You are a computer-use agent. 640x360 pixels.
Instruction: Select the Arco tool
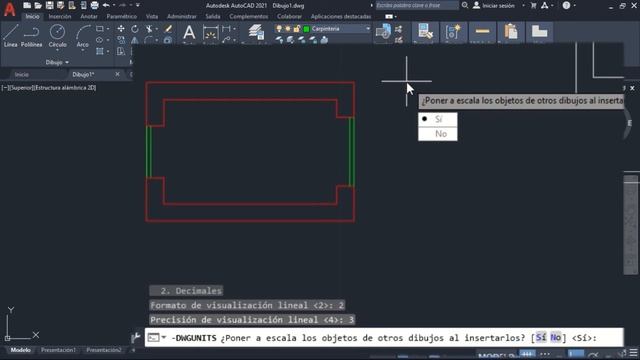(x=82, y=37)
